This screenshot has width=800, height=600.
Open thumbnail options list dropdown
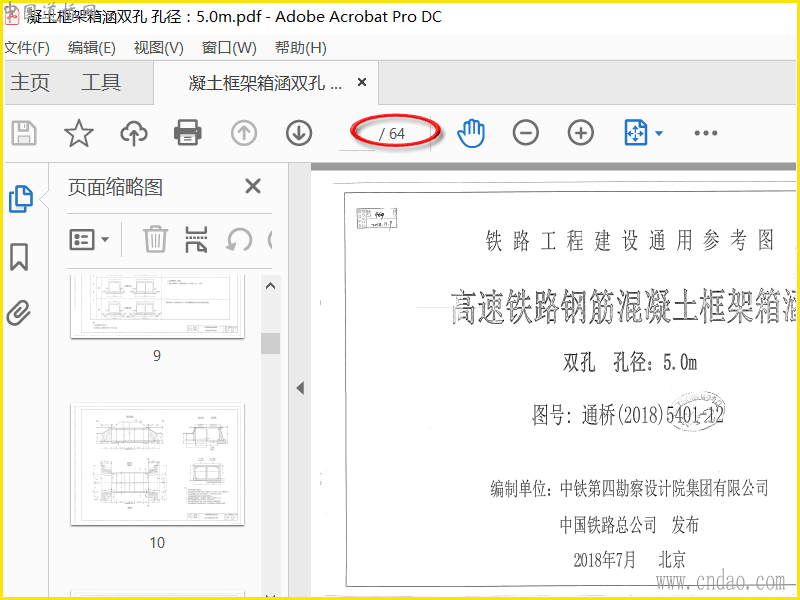pyautogui.click(x=89, y=239)
